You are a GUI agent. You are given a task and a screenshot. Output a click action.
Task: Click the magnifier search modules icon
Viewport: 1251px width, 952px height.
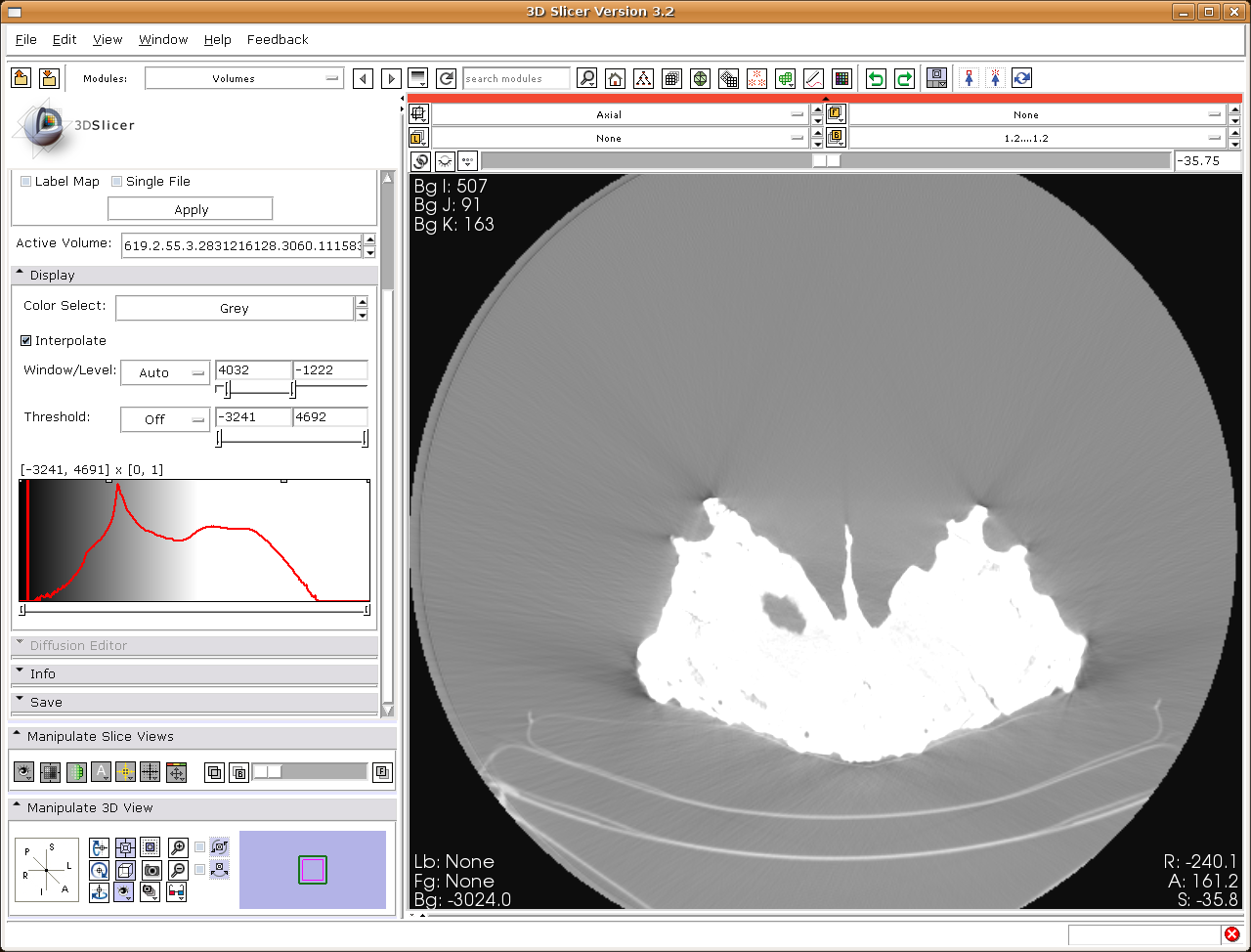pyautogui.click(x=586, y=78)
